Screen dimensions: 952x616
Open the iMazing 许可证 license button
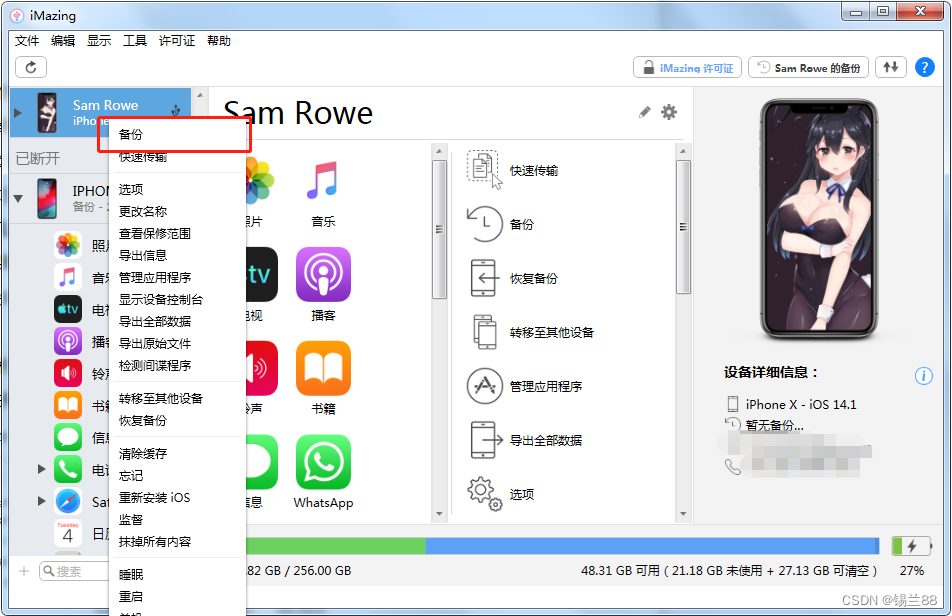[687, 67]
